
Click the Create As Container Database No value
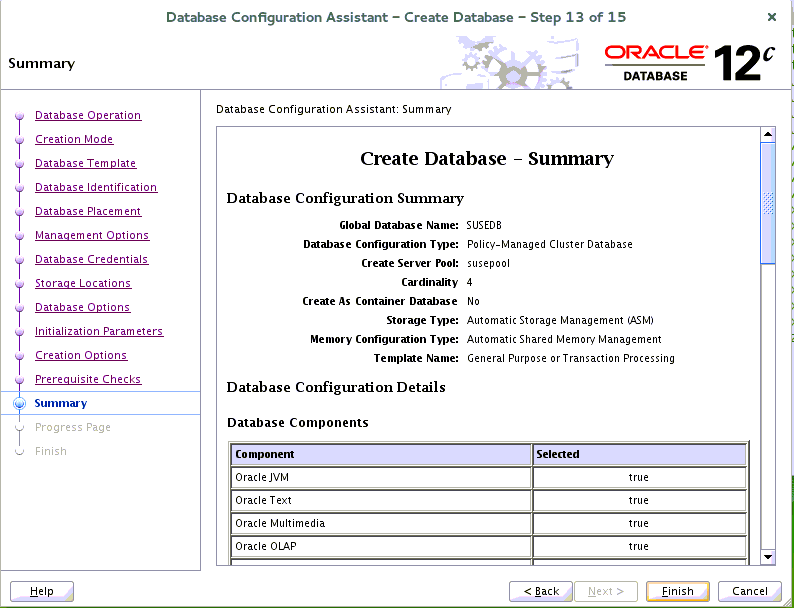(473, 301)
